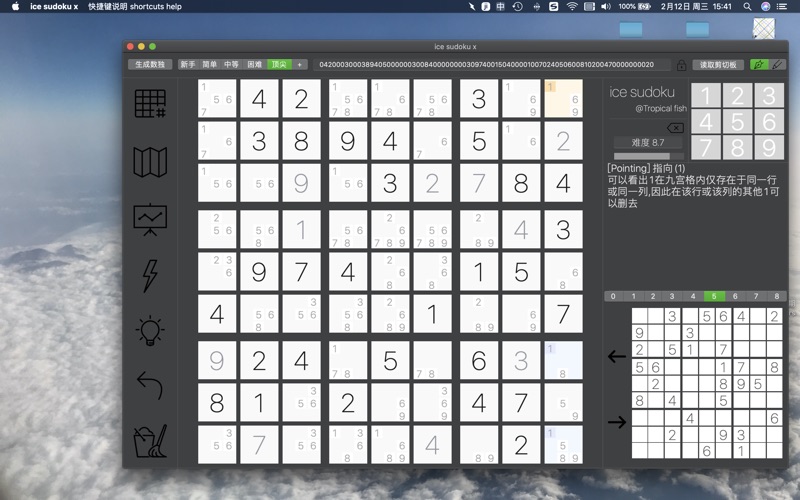
Task: Click the difficulty progress bar under 难度 8.7
Action: tap(648, 156)
